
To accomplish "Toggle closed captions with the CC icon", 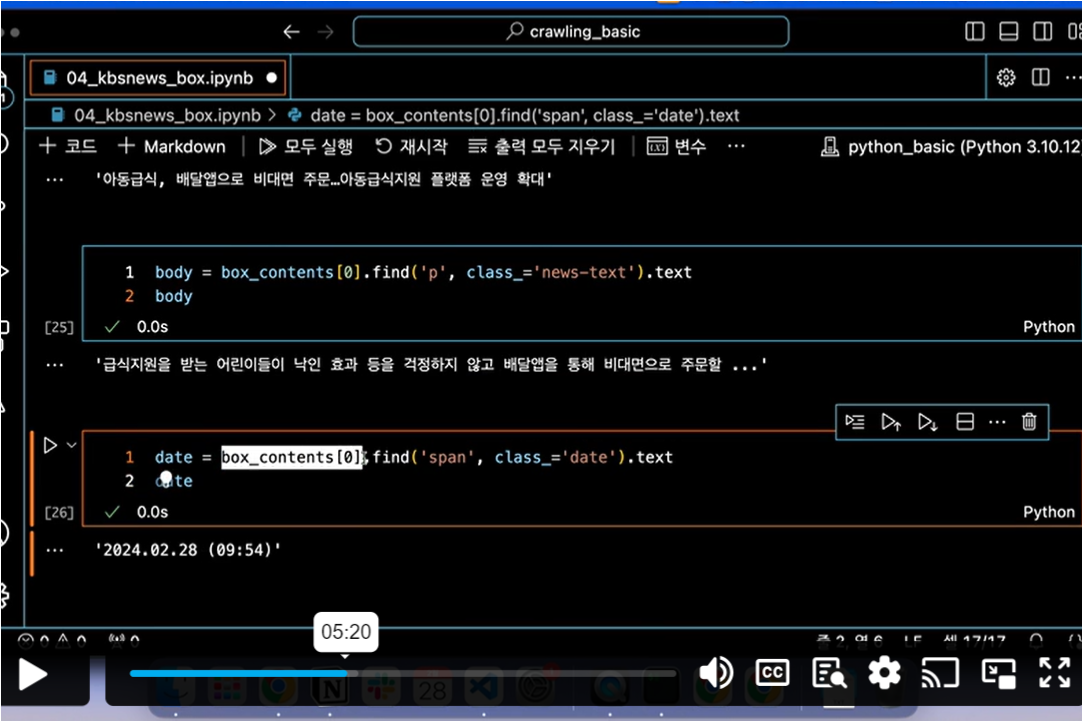I will [x=772, y=673].
